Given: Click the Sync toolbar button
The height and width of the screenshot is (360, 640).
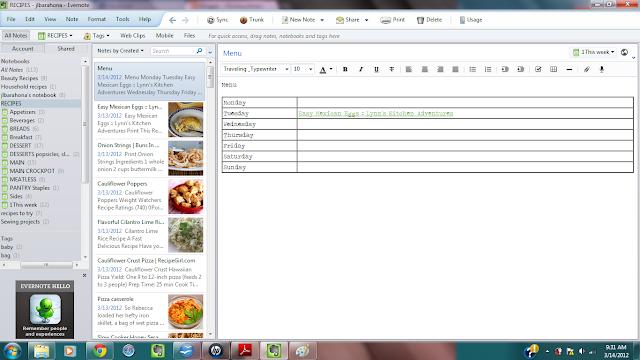Looking at the screenshot, I should point(217,20).
